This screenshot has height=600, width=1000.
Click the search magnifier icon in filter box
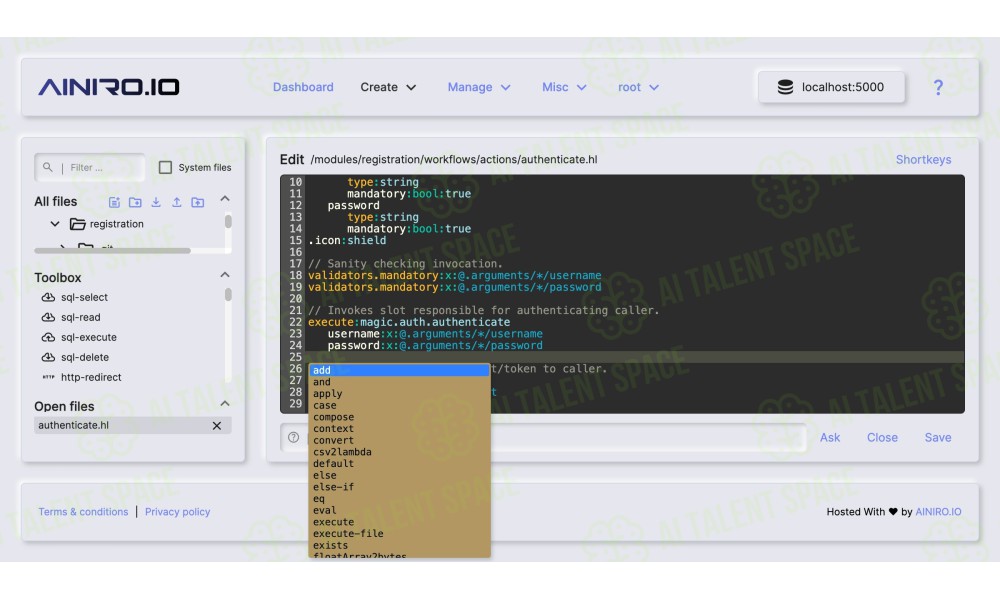coord(48,167)
